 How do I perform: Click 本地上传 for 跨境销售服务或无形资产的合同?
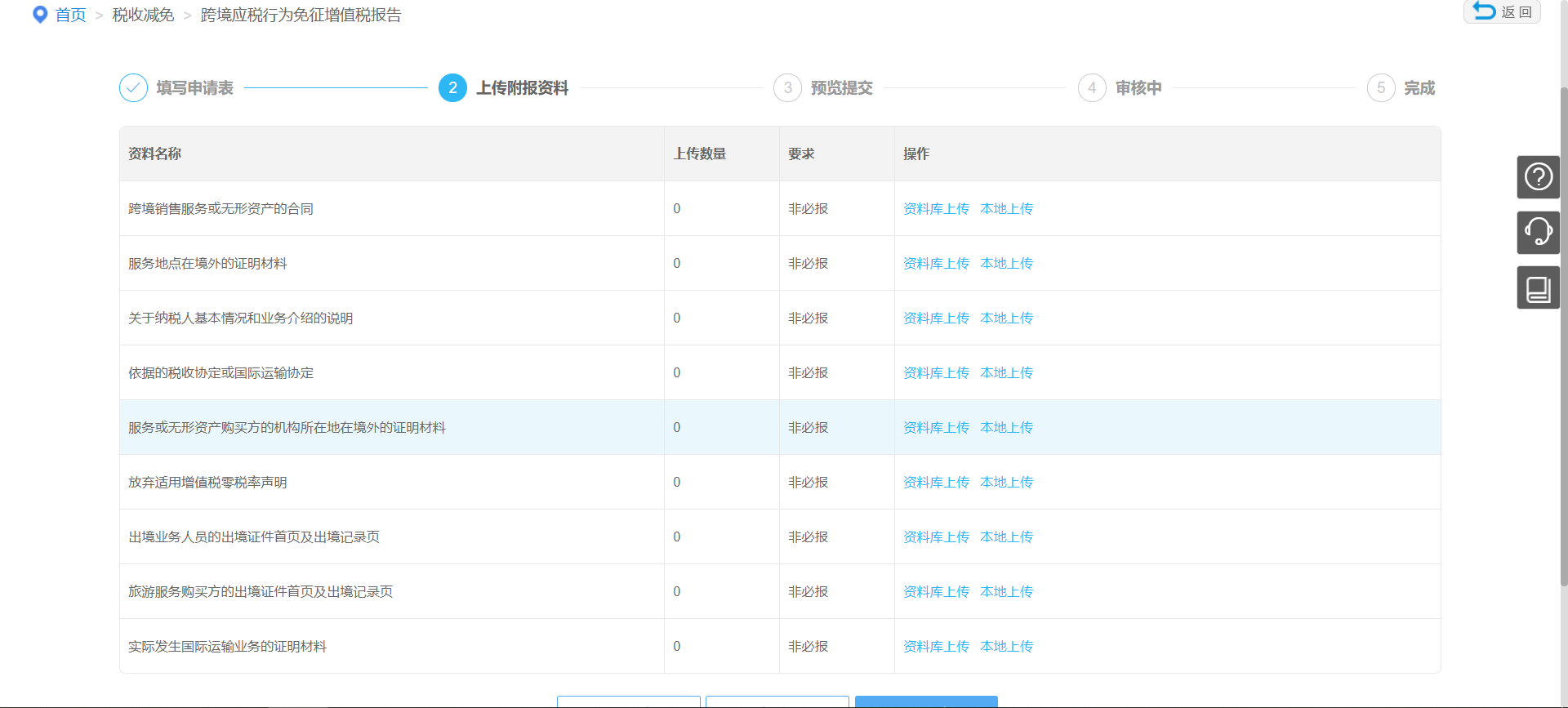(x=1006, y=208)
